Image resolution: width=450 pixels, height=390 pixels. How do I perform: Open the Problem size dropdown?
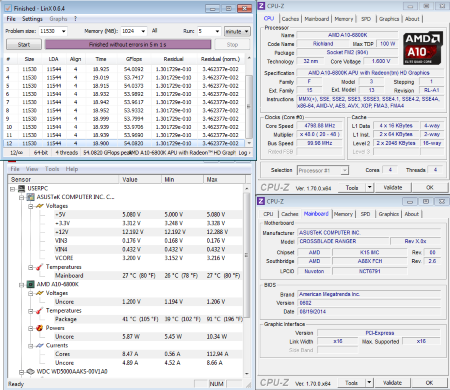point(63,31)
